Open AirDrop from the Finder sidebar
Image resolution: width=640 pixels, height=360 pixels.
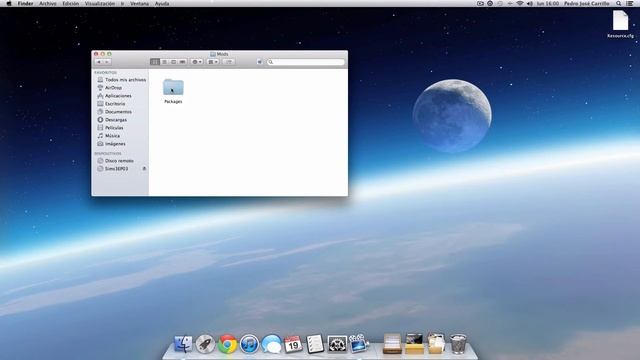(x=109, y=88)
